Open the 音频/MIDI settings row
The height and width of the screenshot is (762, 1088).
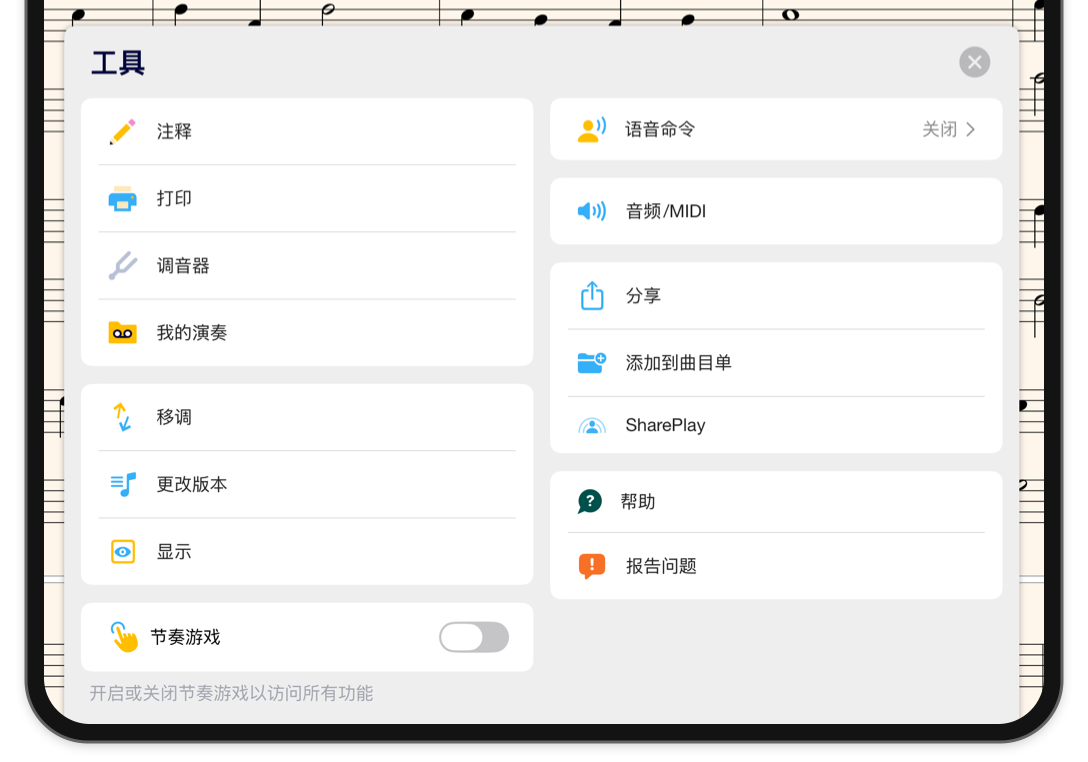(x=776, y=211)
